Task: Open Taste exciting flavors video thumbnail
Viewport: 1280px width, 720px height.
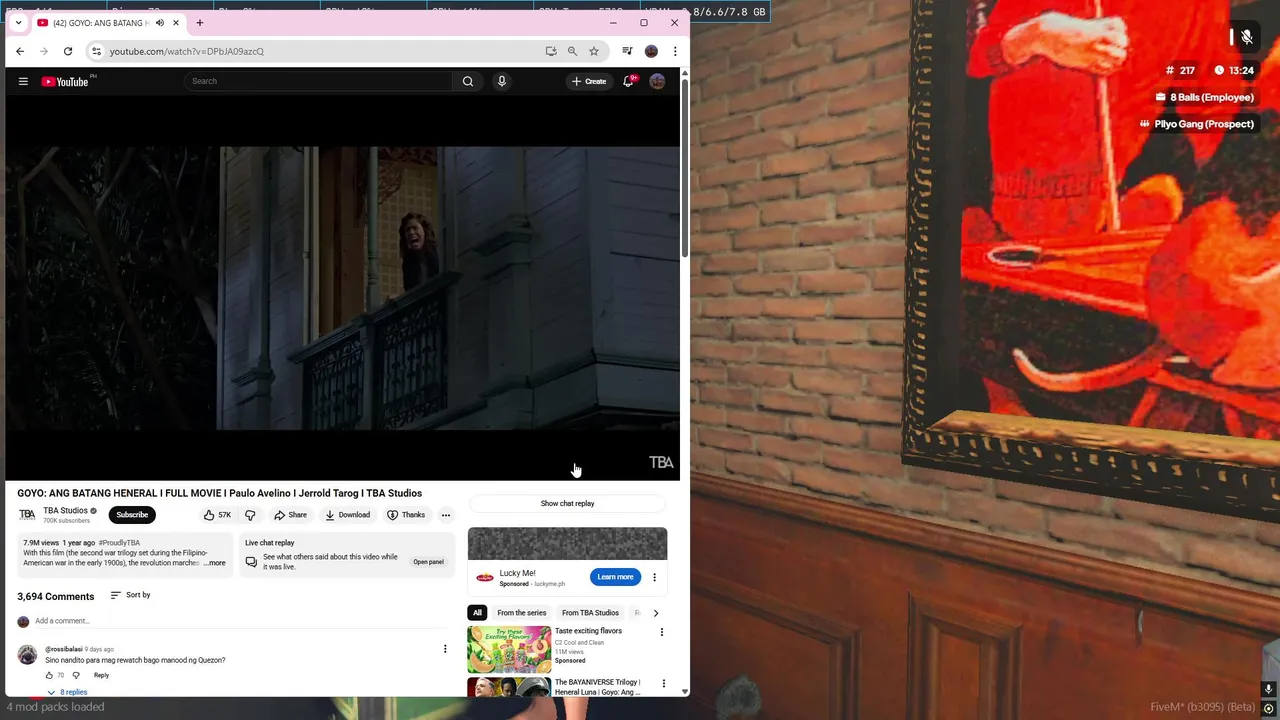Action: pos(509,649)
